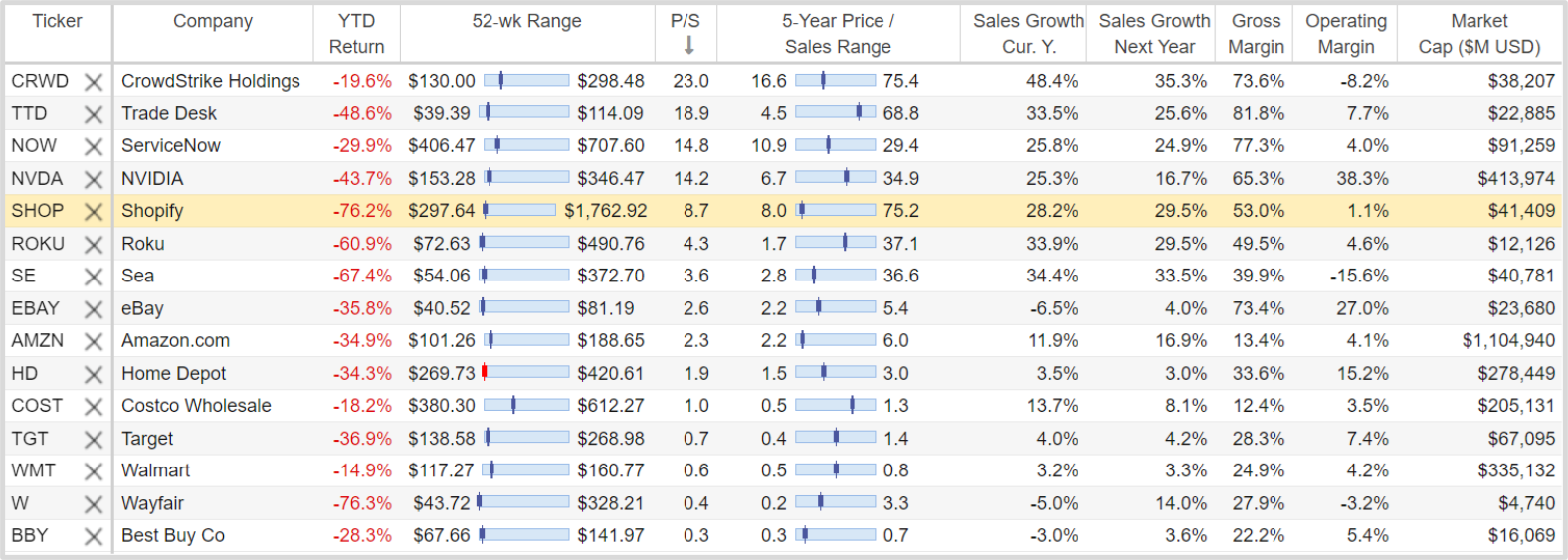Click Trade Desk gross margin 81.8%
The height and width of the screenshot is (560, 1568).
[1259, 113]
